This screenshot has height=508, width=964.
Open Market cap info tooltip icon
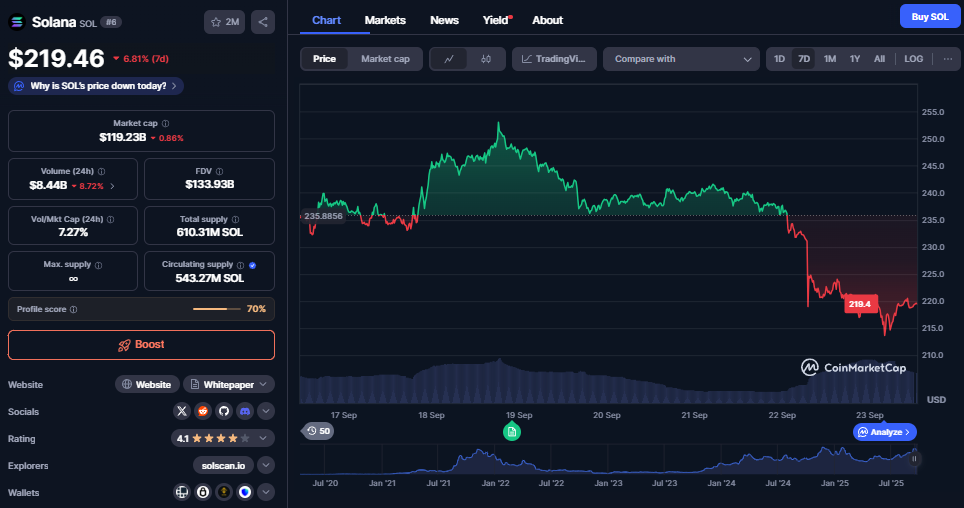[x=165, y=124]
